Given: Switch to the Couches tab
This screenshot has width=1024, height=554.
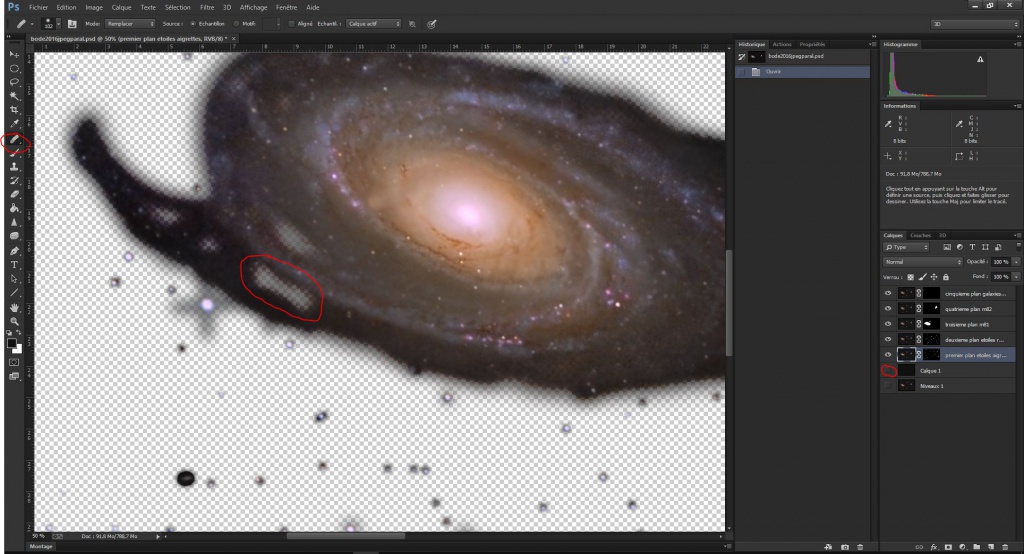Looking at the screenshot, I should click(920, 235).
